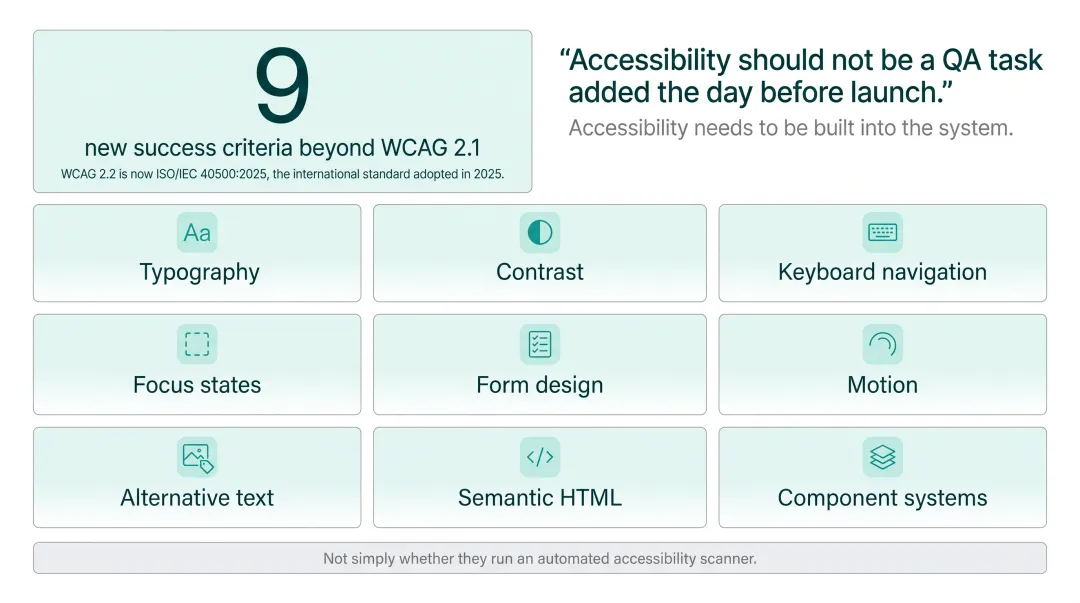The image size is (1080, 603).
Task: Click the automated accessibility scanner footer bar
Action: point(540,558)
